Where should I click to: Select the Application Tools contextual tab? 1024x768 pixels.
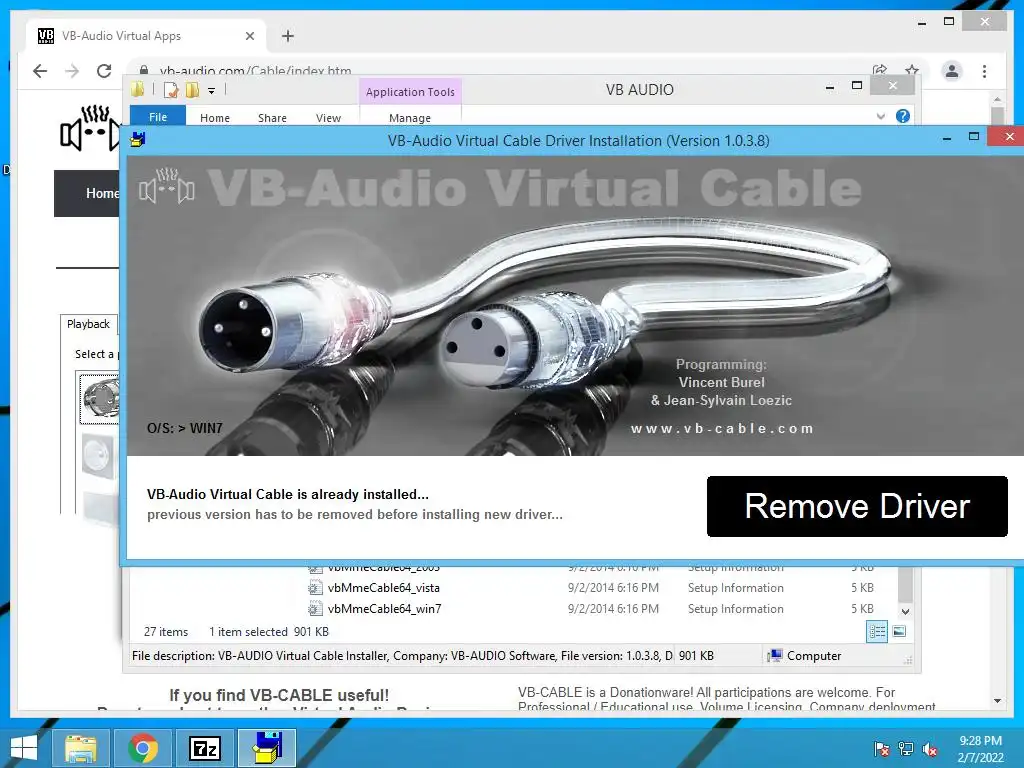(410, 92)
